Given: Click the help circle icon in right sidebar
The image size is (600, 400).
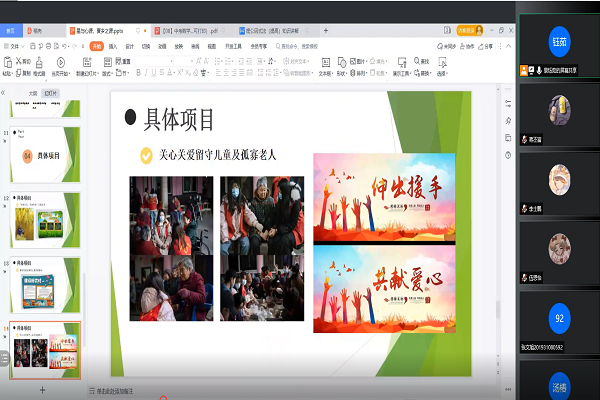Looking at the screenshot, I should click(508, 155).
